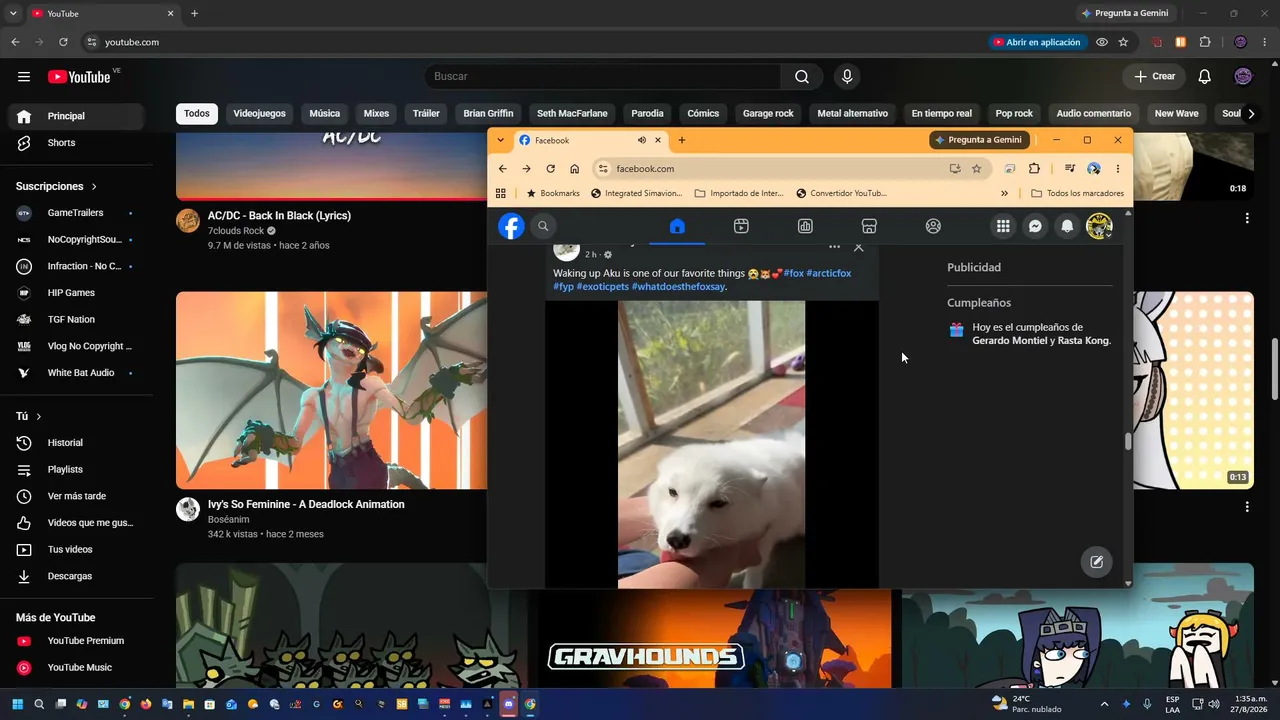Start YouTube voice search with microphone
The width and height of the screenshot is (1280, 720).
point(847,76)
